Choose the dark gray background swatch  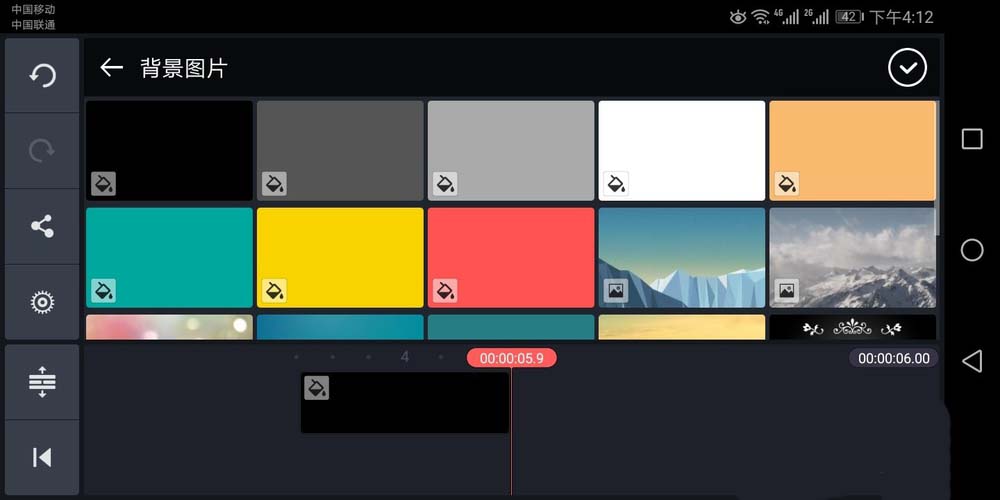click(x=340, y=151)
